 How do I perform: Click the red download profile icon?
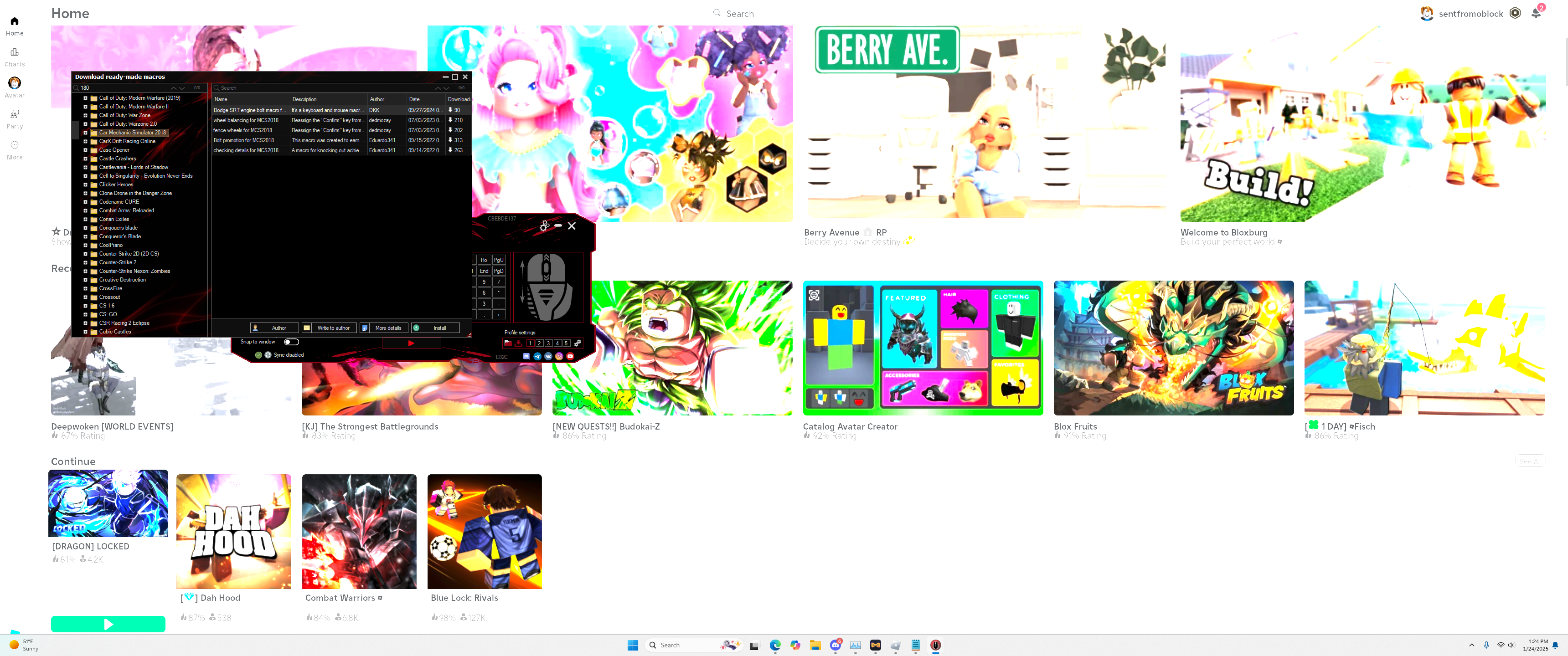(519, 343)
